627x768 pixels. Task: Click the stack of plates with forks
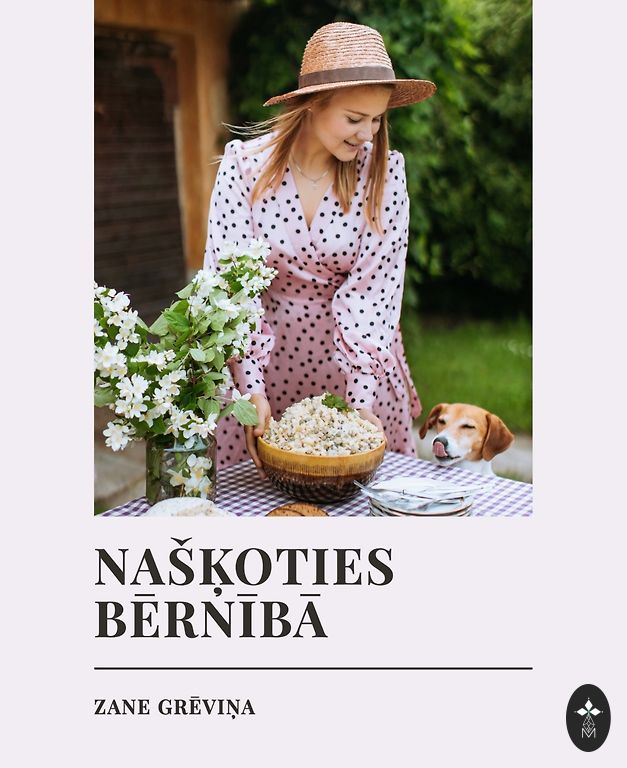pyautogui.click(x=420, y=496)
